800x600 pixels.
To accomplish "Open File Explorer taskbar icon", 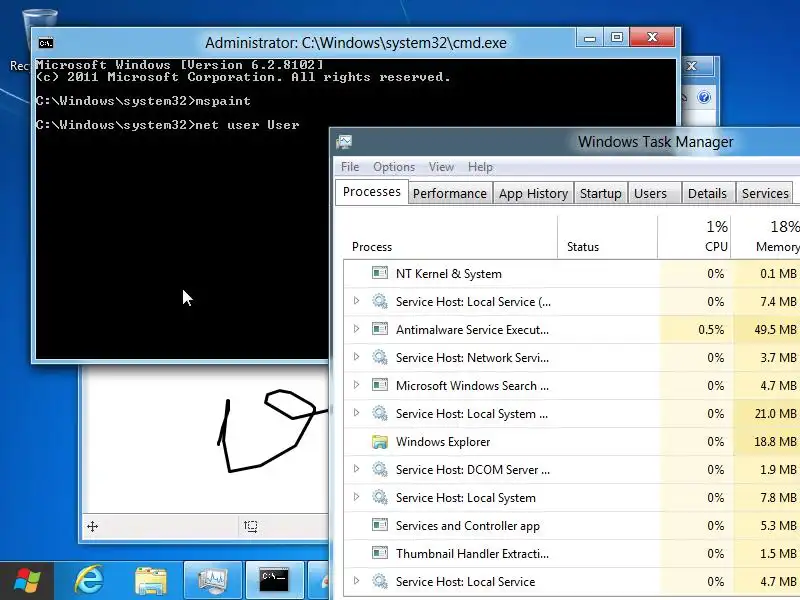I will tap(151, 581).
